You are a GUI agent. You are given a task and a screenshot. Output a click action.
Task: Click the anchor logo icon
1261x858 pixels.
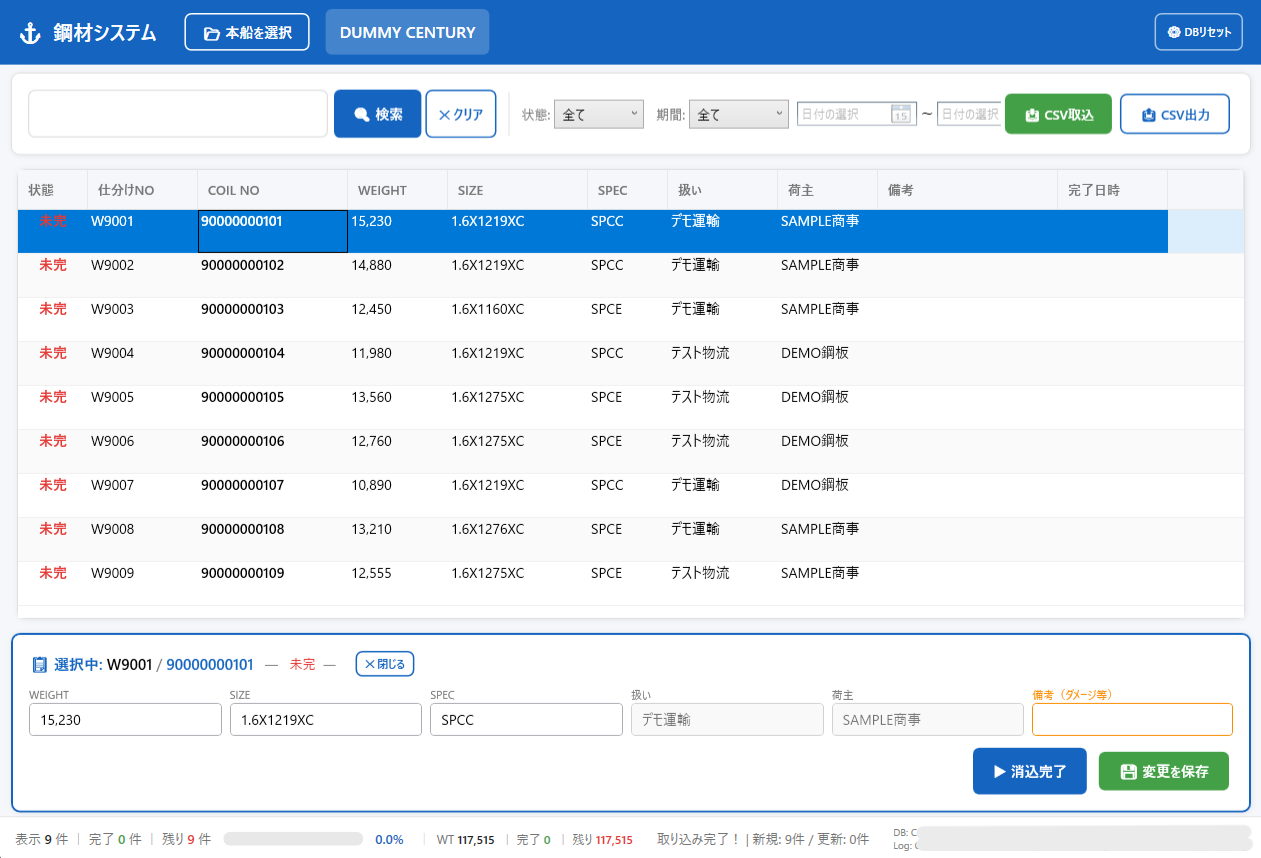[30, 33]
